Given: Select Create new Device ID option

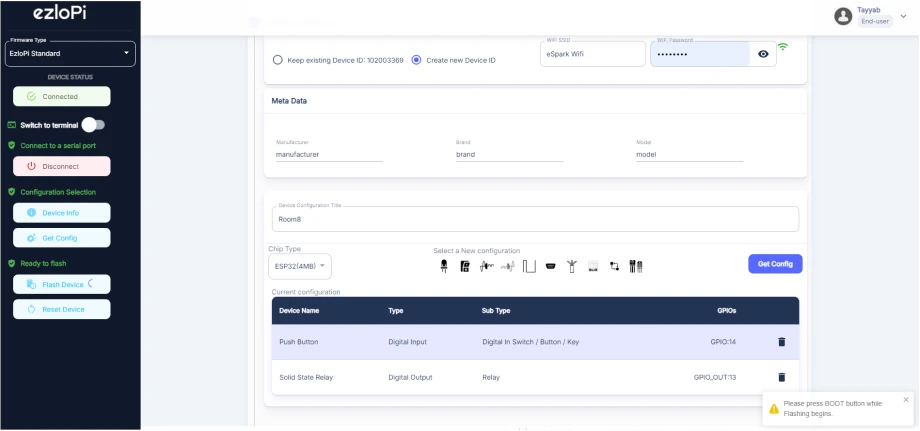Looking at the screenshot, I should pyautogui.click(x=417, y=60).
